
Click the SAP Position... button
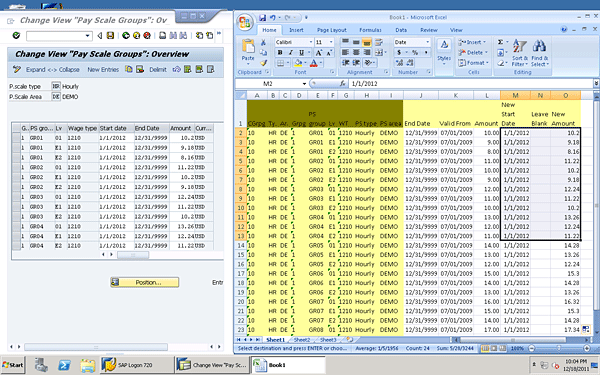[145, 282]
